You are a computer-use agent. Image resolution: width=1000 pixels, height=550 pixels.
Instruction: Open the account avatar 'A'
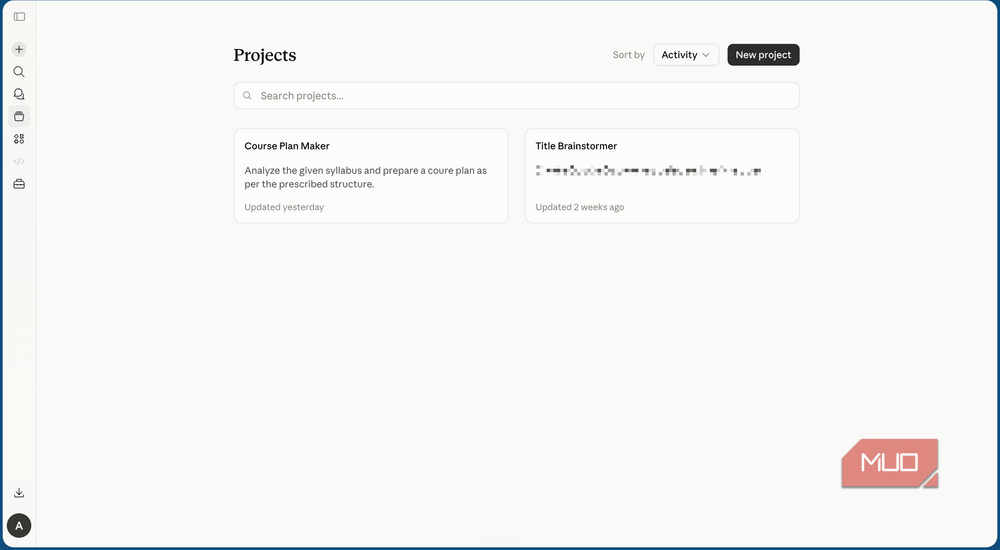click(19, 526)
